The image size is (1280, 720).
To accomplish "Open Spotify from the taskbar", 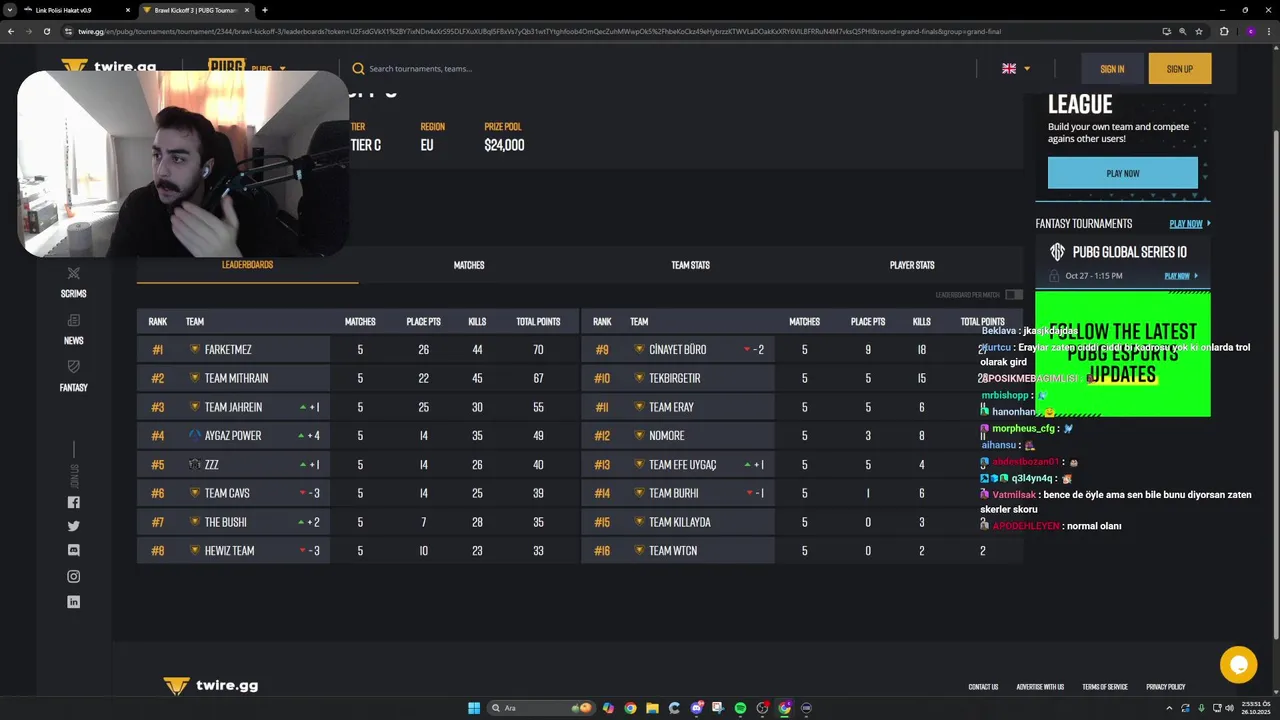I will pyautogui.click(x=740, y=708).
